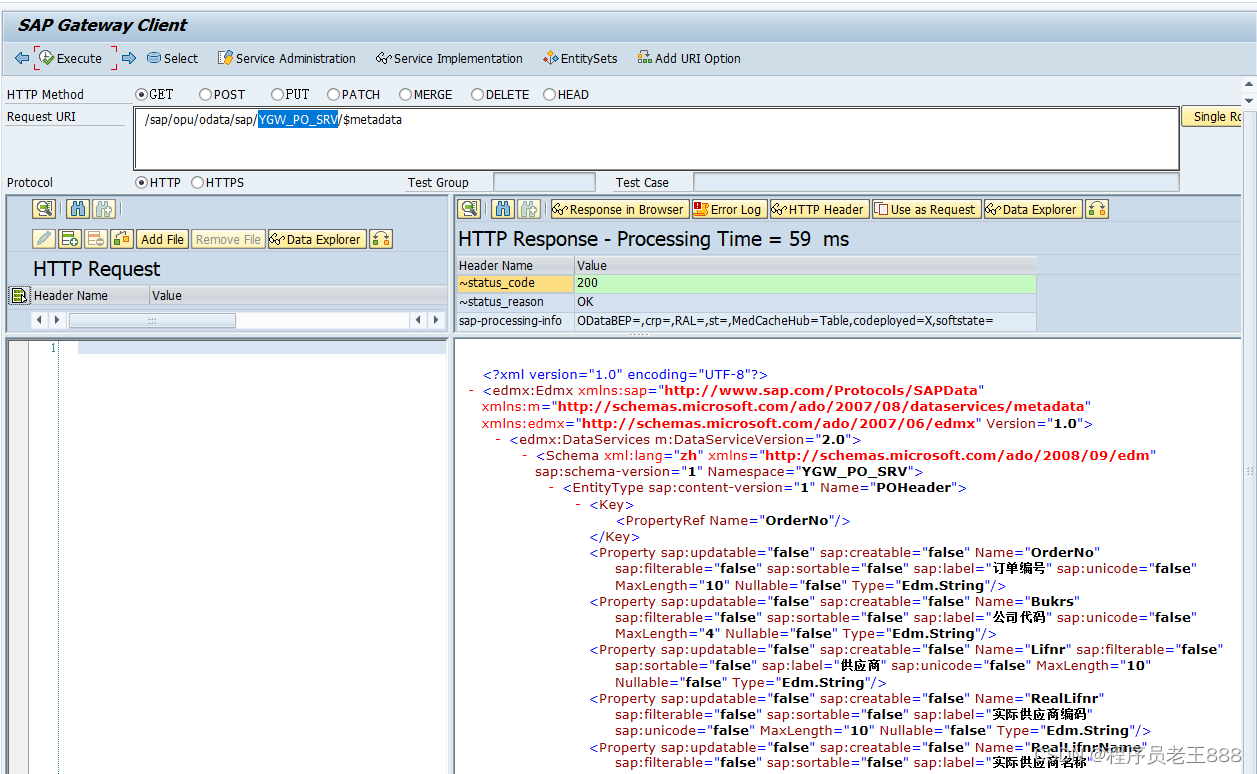This screenshot has height=774, width=1257.
Task: Click Add URI Option
Action: pos(689,58)
